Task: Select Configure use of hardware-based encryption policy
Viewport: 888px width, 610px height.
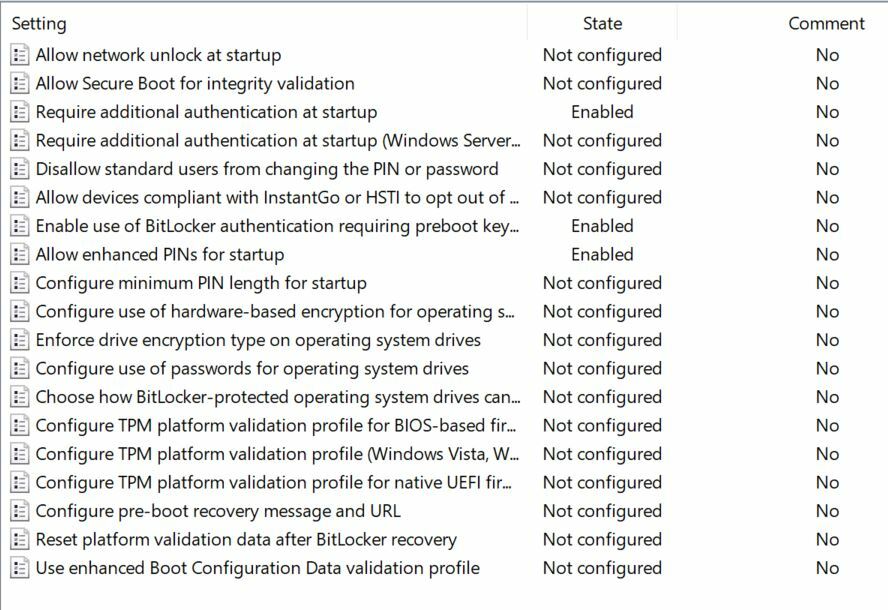Action: tap(277, 312)
